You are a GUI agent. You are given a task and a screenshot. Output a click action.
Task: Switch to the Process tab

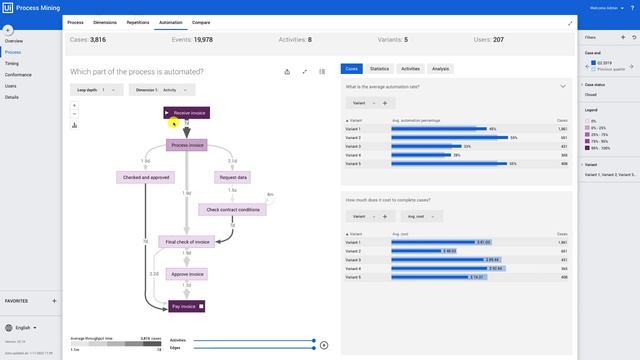tap(75, 22)
